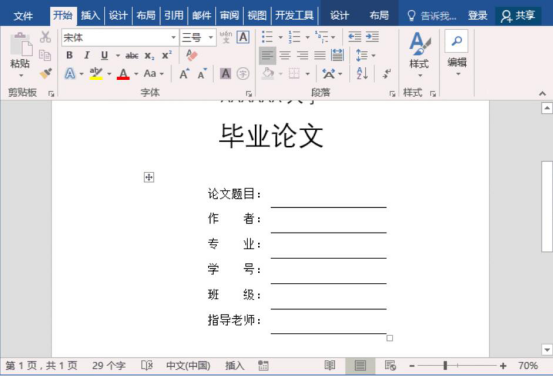554x376 pixels.
Task: Open Font dialog launcher
Action: tap(249, 93)
